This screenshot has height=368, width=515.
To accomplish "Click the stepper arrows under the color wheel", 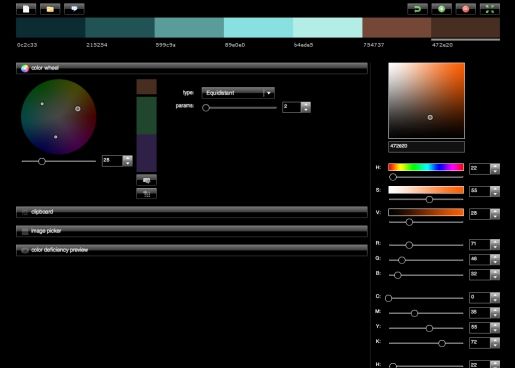I will coord(128,161).
